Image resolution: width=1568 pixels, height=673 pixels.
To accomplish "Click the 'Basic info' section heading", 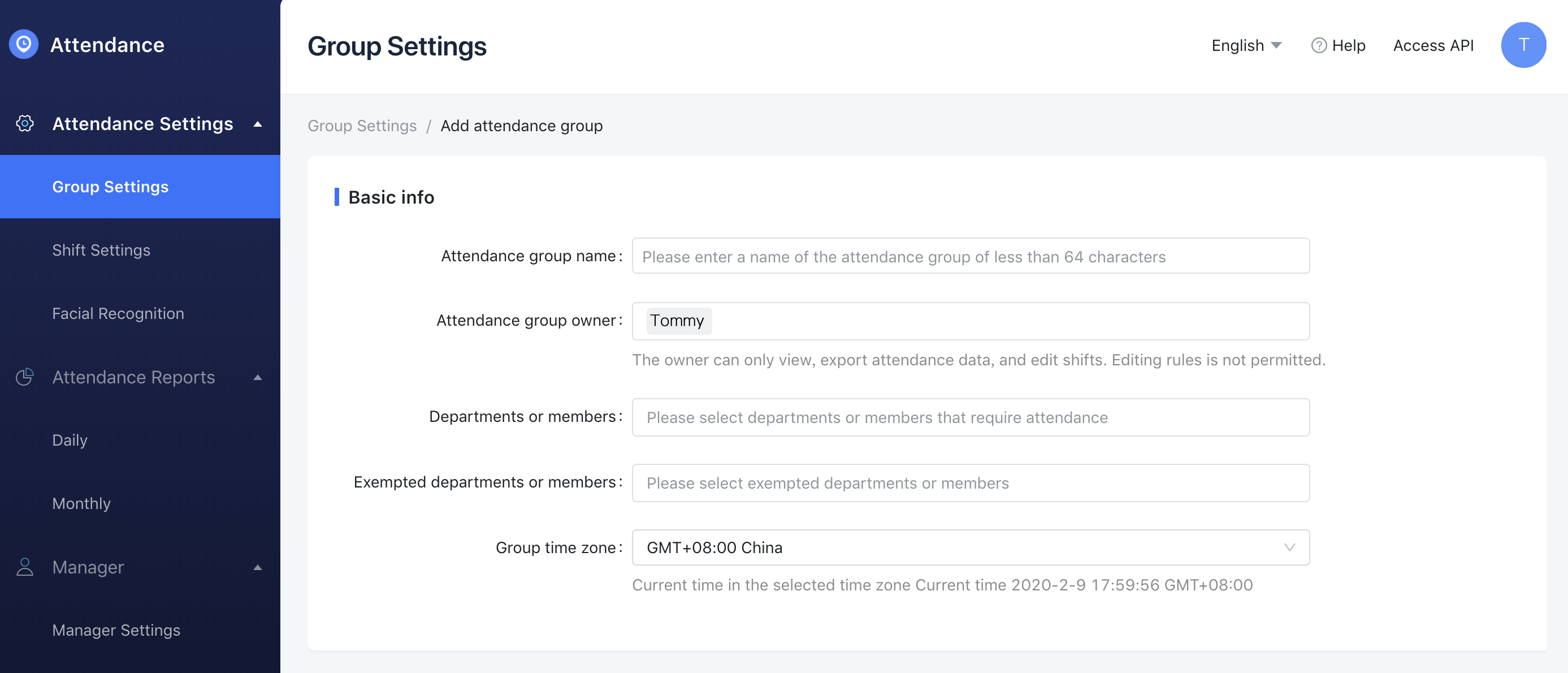I will (391, 197).
